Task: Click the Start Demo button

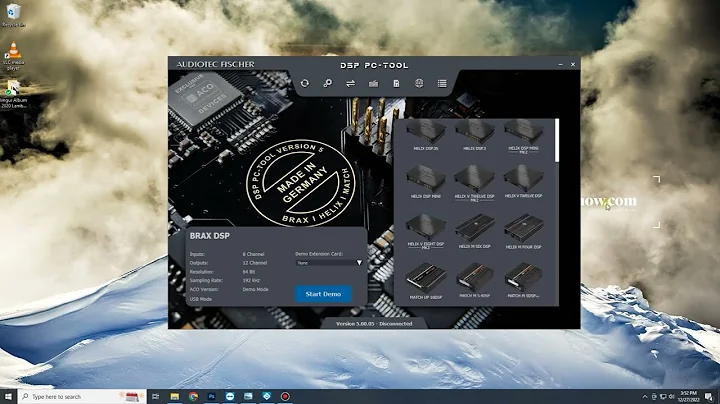Action: click(x=323, y=294)
